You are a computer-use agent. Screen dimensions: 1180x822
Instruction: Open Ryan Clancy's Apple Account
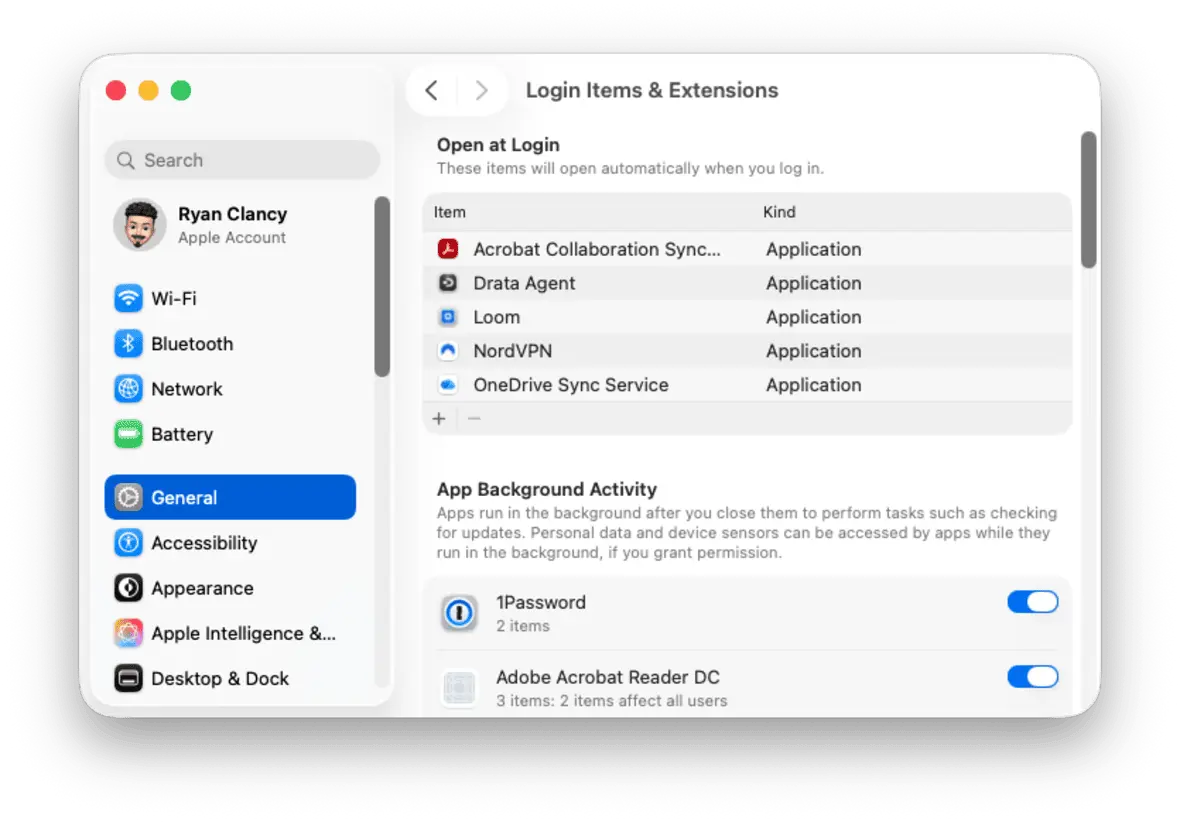pyautogui.click(x=232, y=225)
